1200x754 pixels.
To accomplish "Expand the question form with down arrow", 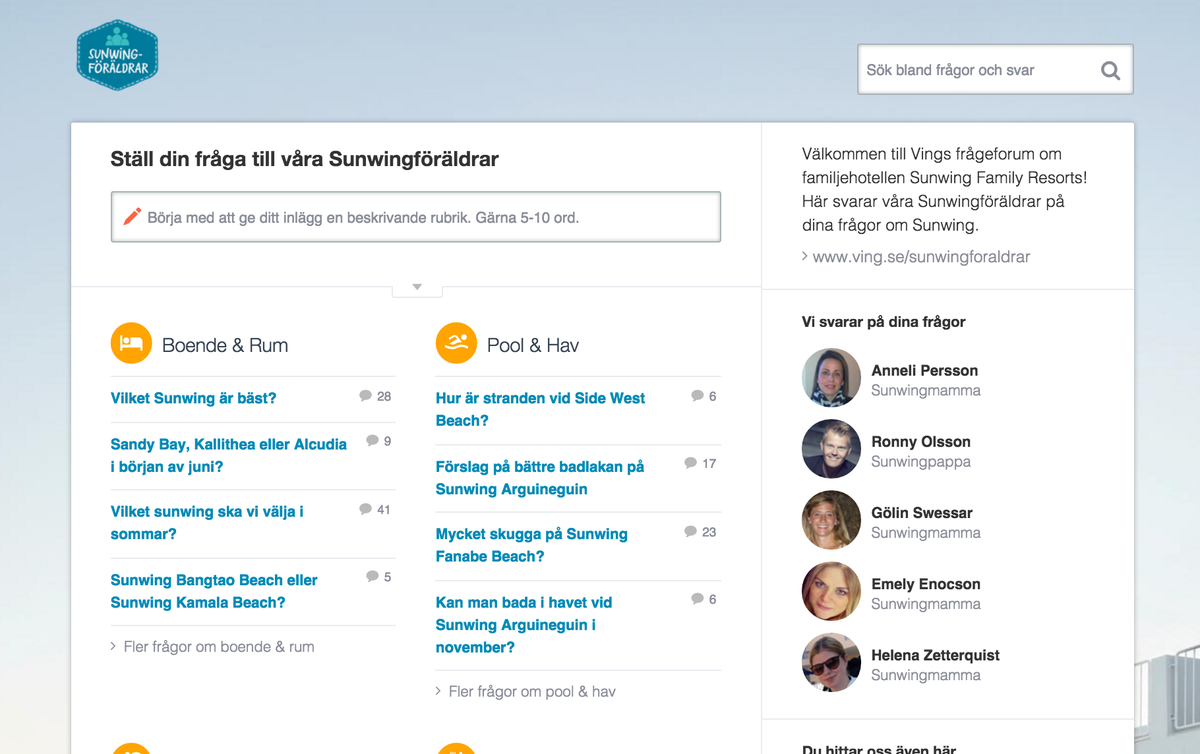I will 417,288.
